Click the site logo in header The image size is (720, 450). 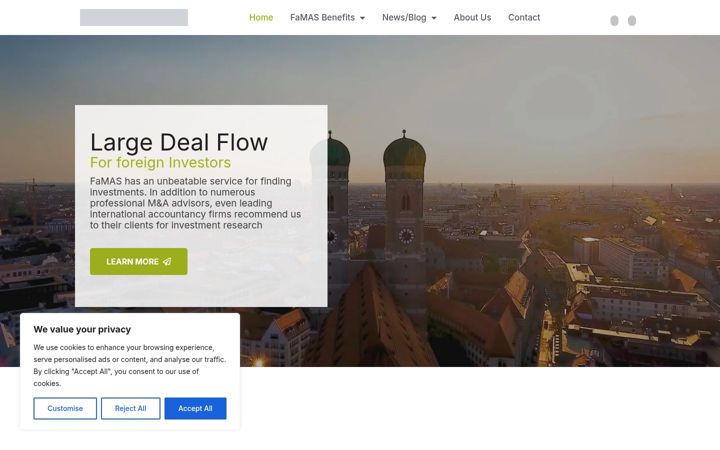[134, 17]
